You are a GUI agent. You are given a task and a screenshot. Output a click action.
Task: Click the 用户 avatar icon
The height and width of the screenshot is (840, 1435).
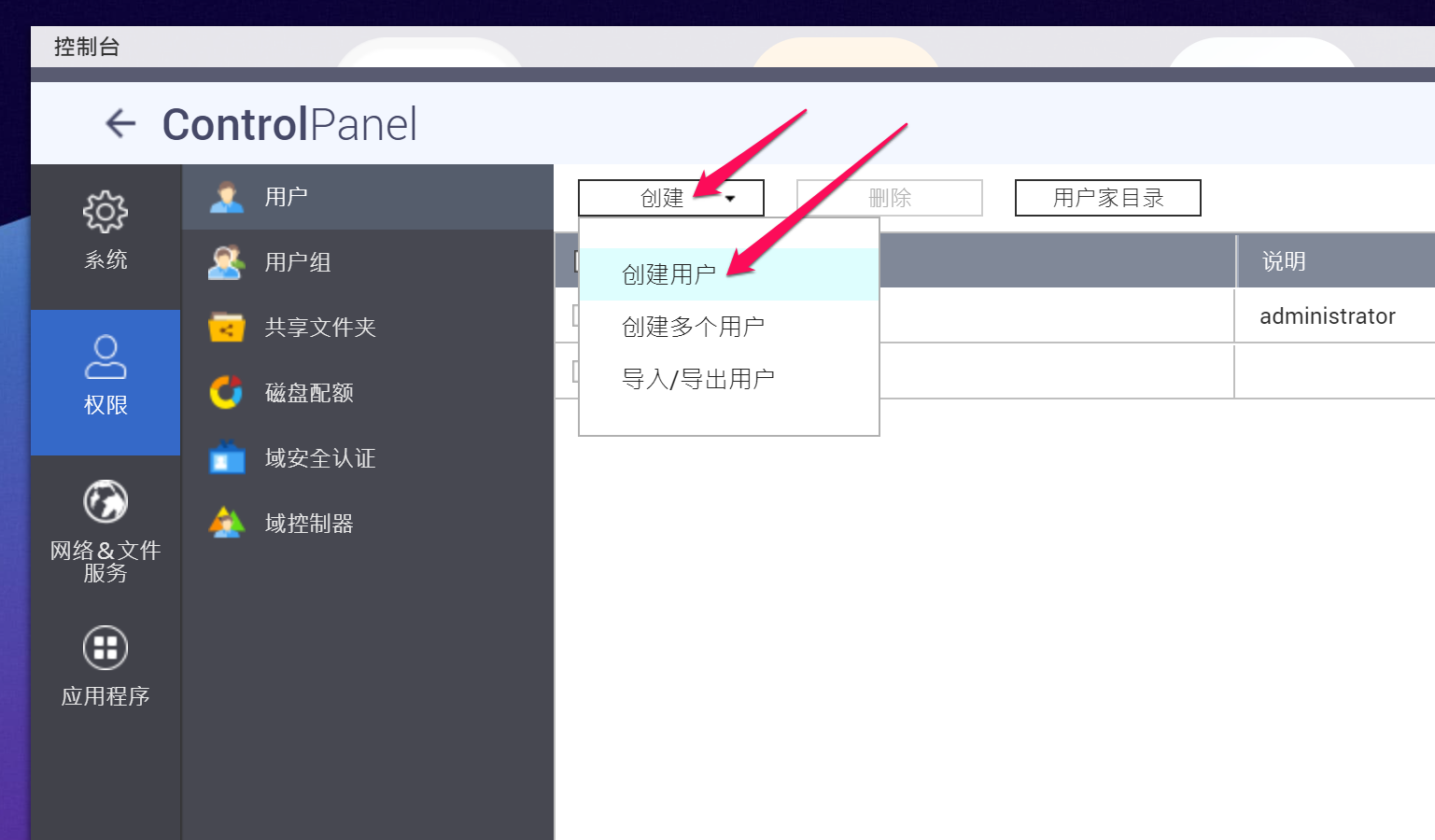point(226,197)
